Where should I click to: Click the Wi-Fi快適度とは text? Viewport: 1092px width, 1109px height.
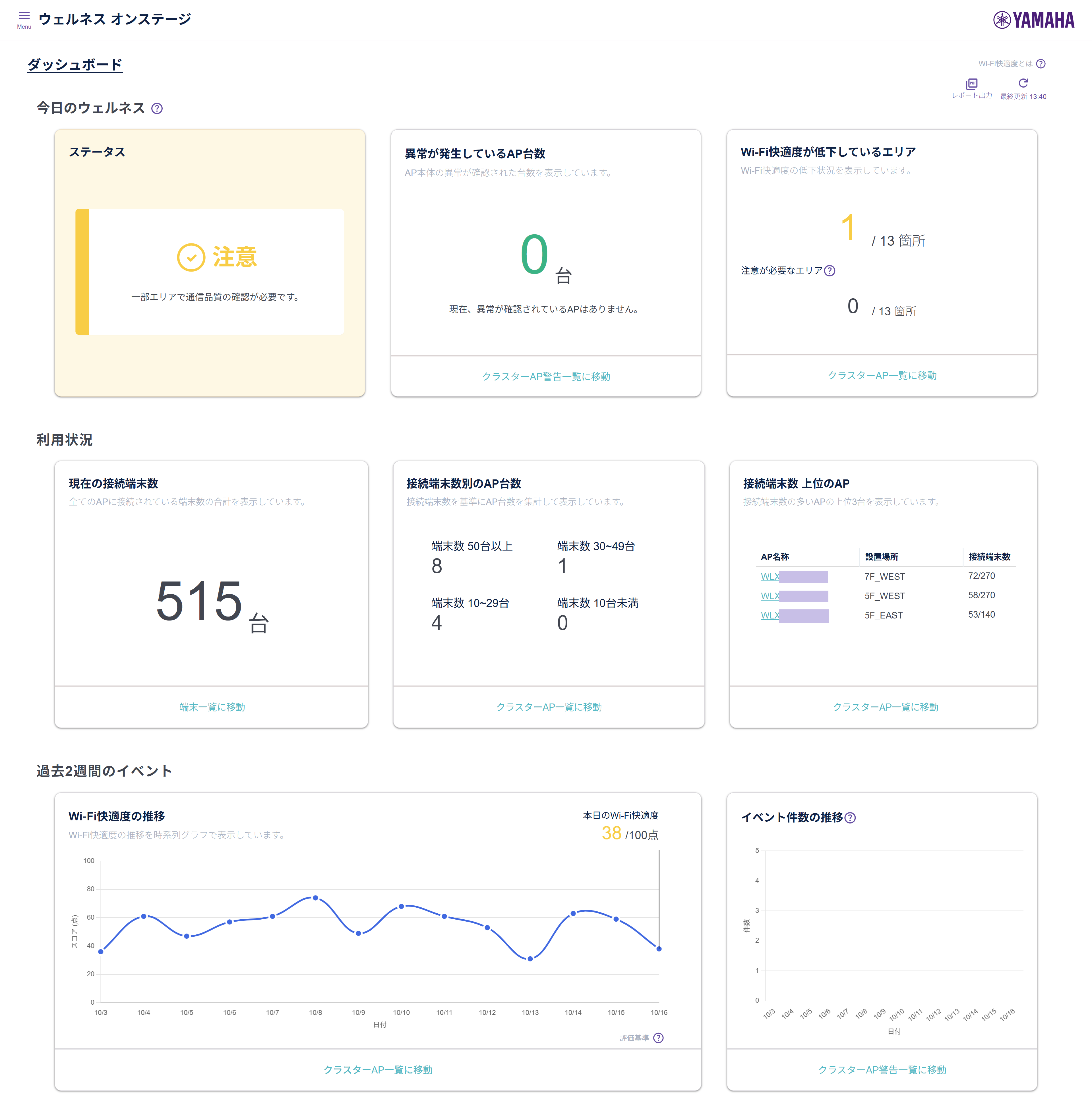coord(1005,64)
